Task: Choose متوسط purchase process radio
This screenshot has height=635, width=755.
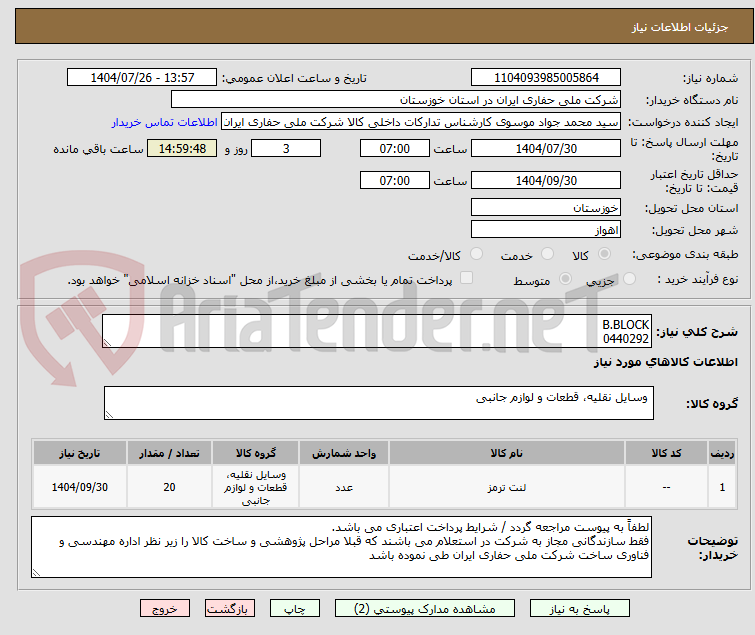Action: [x=565, y=279]
